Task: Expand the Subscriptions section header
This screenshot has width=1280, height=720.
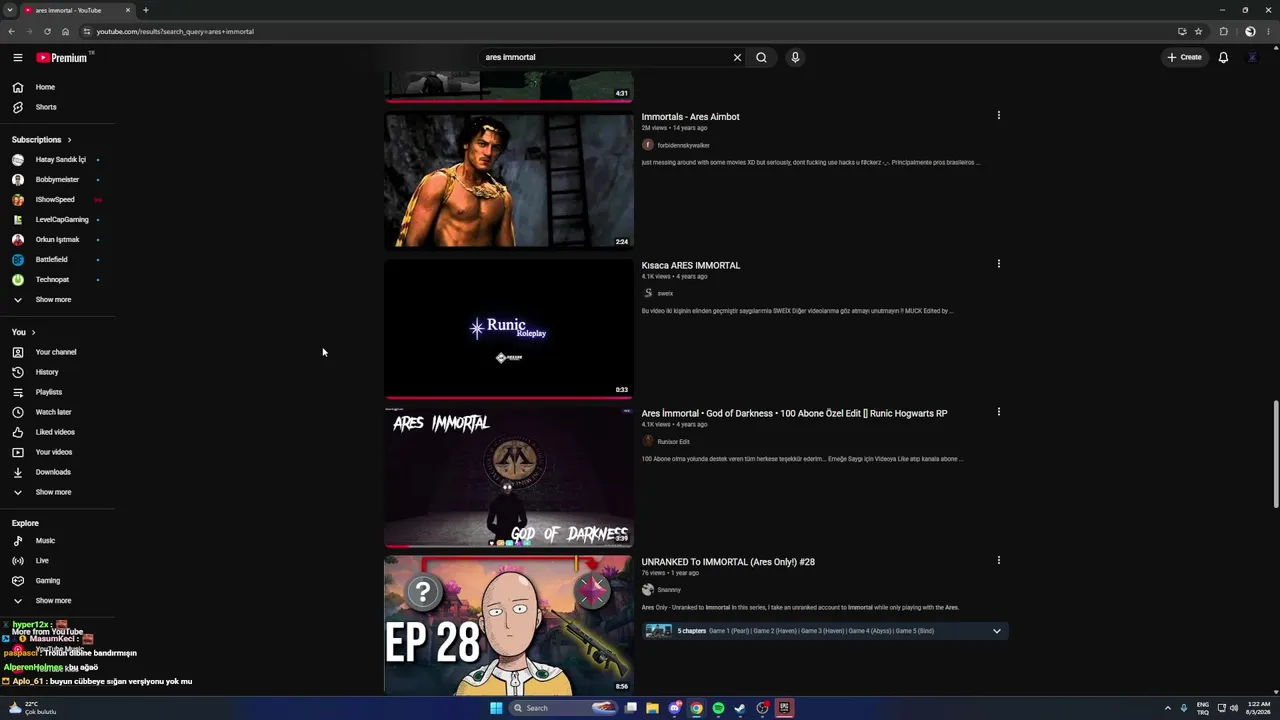Action: tap(42, 139)
